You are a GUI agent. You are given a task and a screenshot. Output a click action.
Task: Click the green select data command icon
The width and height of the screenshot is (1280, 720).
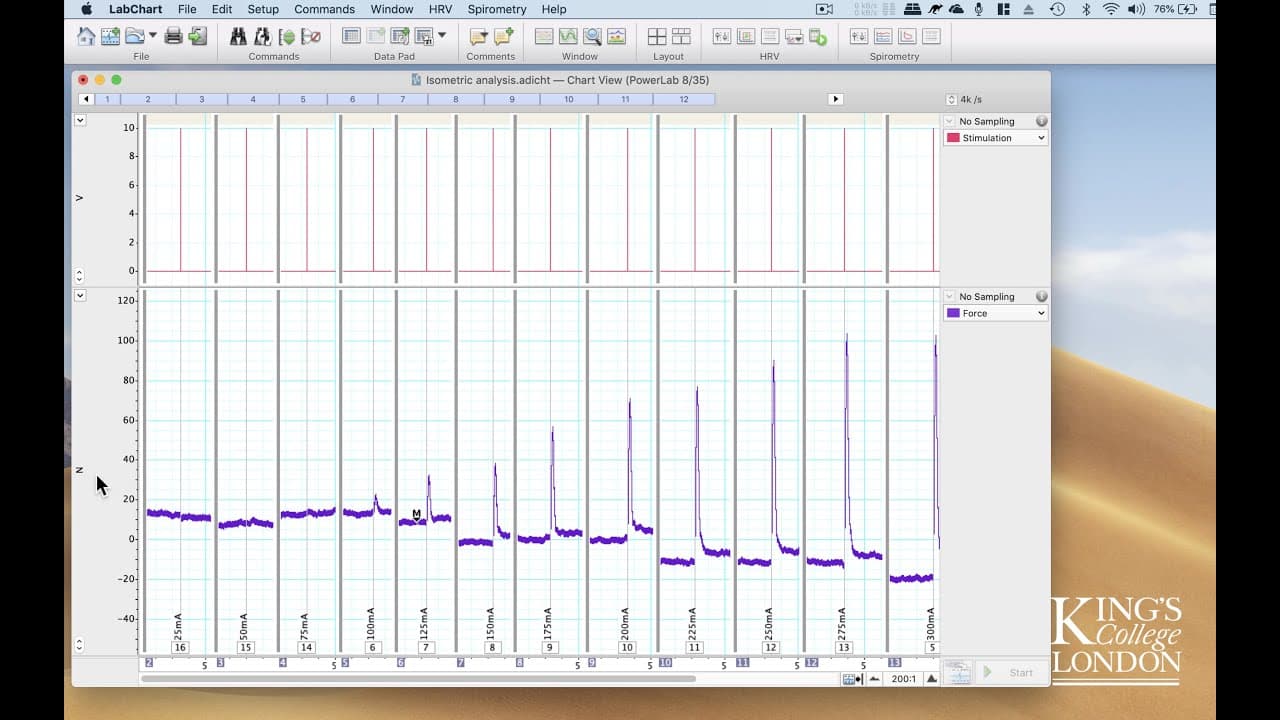tap(287, 37)
